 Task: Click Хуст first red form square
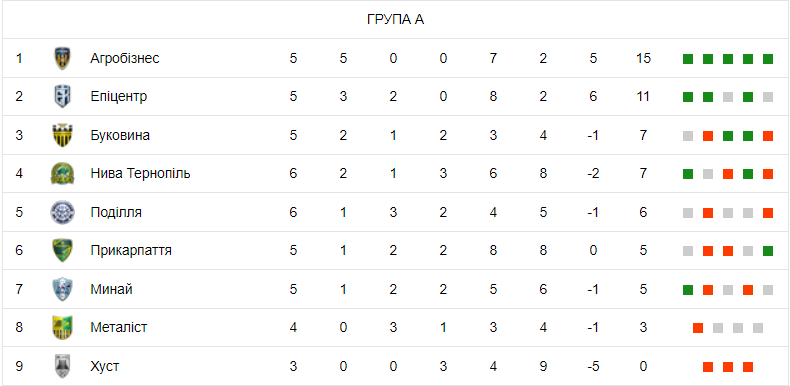pyautogui.click(x=708, y=366)
